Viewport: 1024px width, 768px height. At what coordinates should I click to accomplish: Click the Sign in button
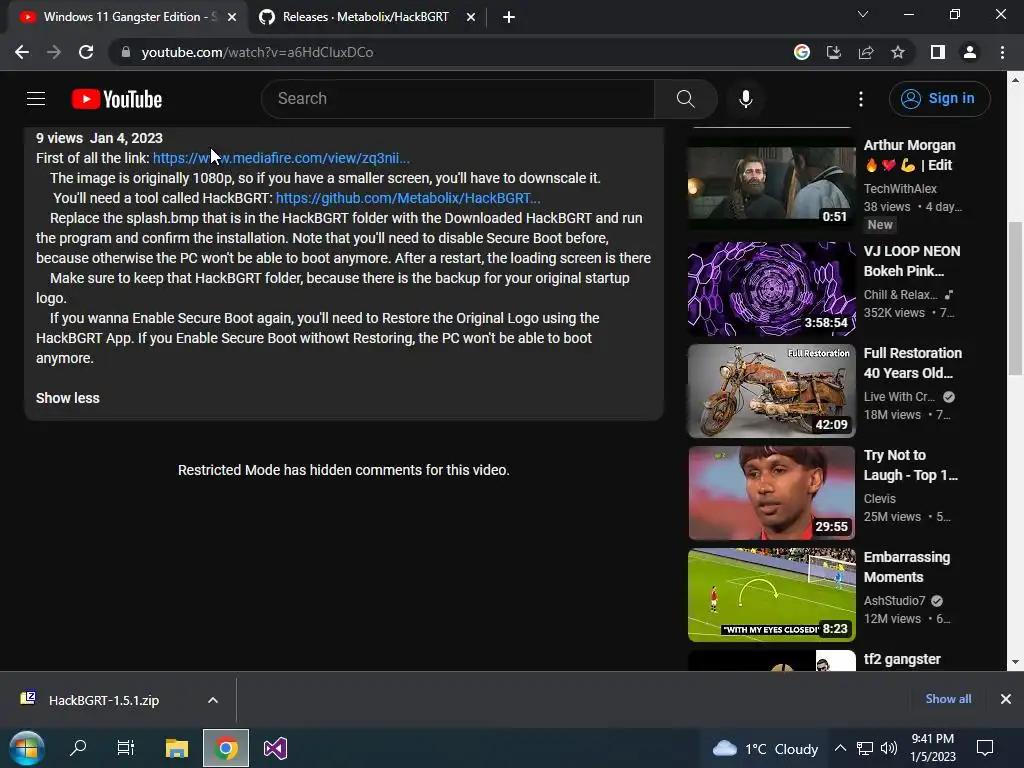(x=939, y=99)
